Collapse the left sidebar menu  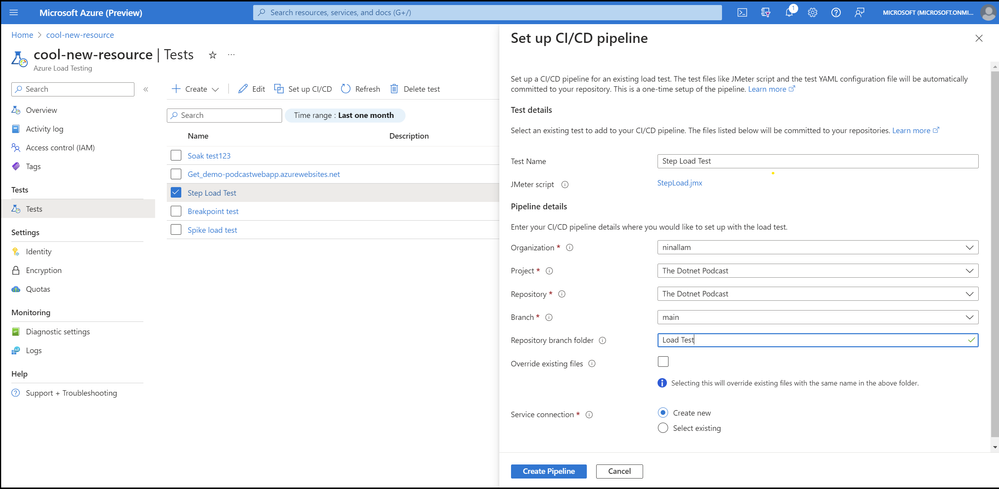(146, 89)
